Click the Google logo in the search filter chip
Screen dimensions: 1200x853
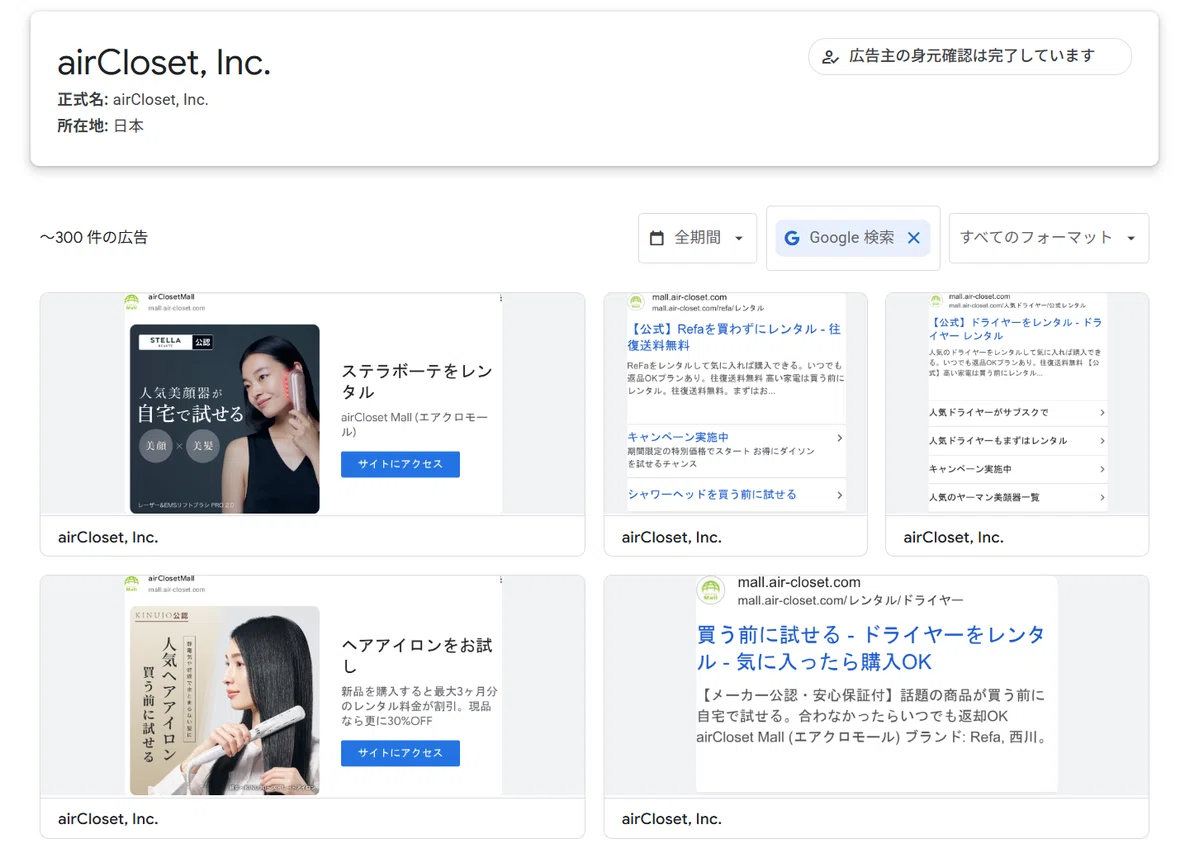(792, 238)
